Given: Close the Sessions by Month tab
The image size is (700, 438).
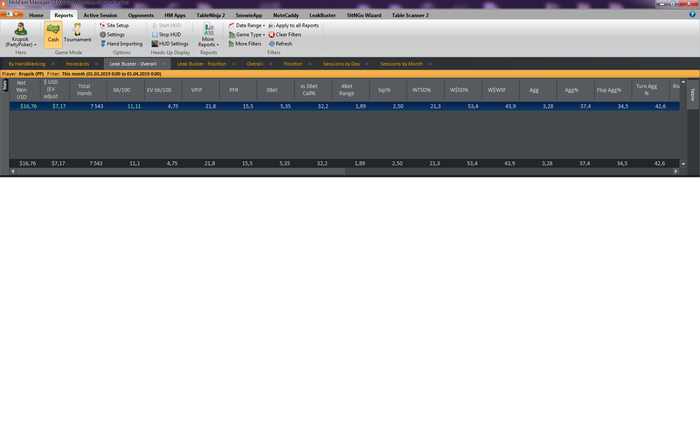Looking at the screenshot, I should [x=430, y=64].
